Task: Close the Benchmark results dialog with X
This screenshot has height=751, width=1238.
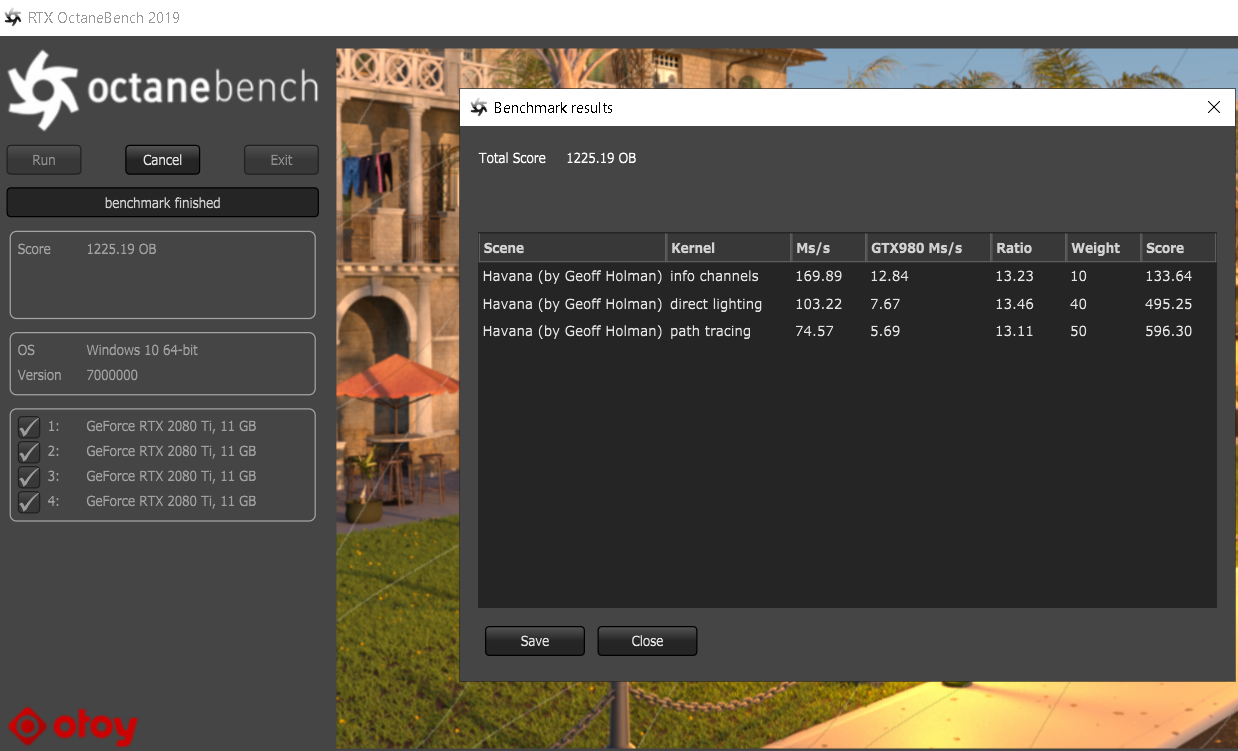Action: click(1214, 107)
